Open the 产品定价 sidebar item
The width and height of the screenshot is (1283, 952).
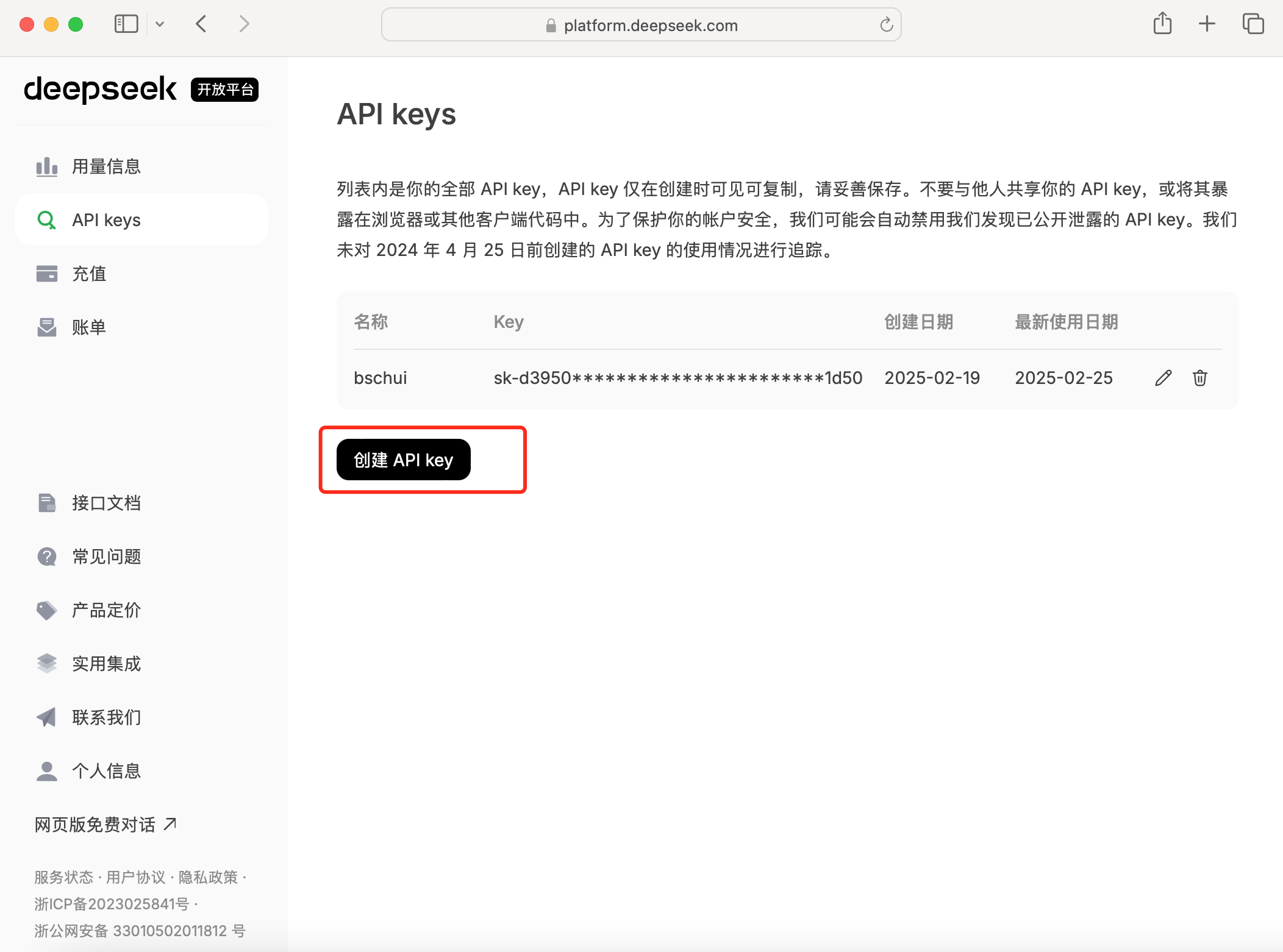click(x=141, y=610)
